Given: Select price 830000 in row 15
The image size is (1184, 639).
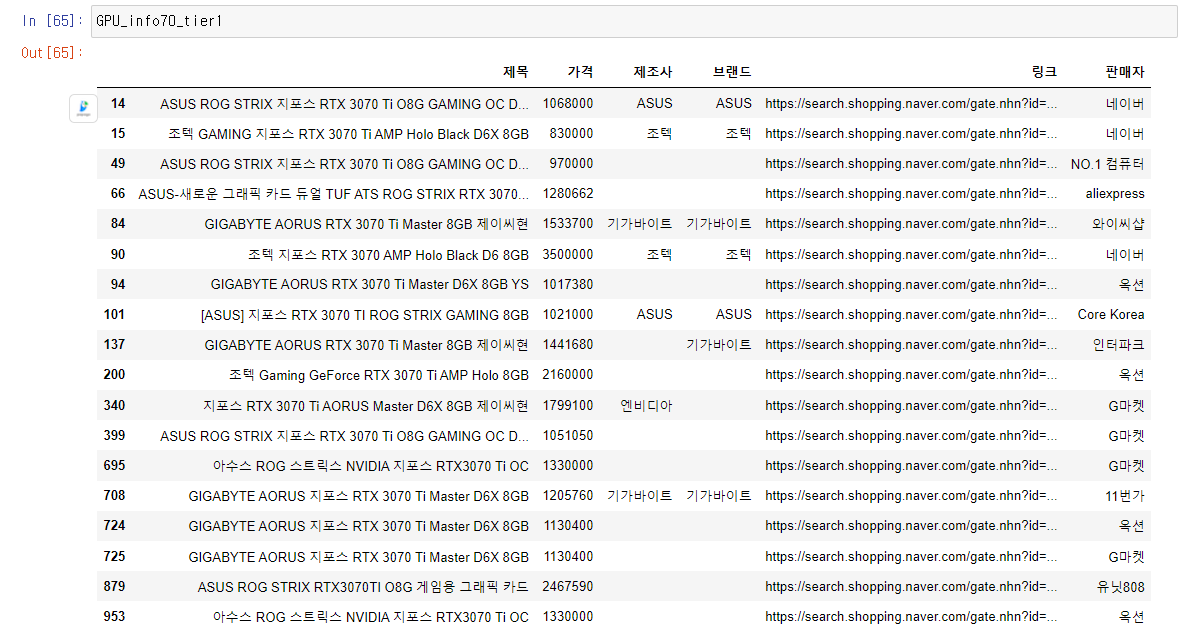Looking at the screenshot, I should pos(572,134).
